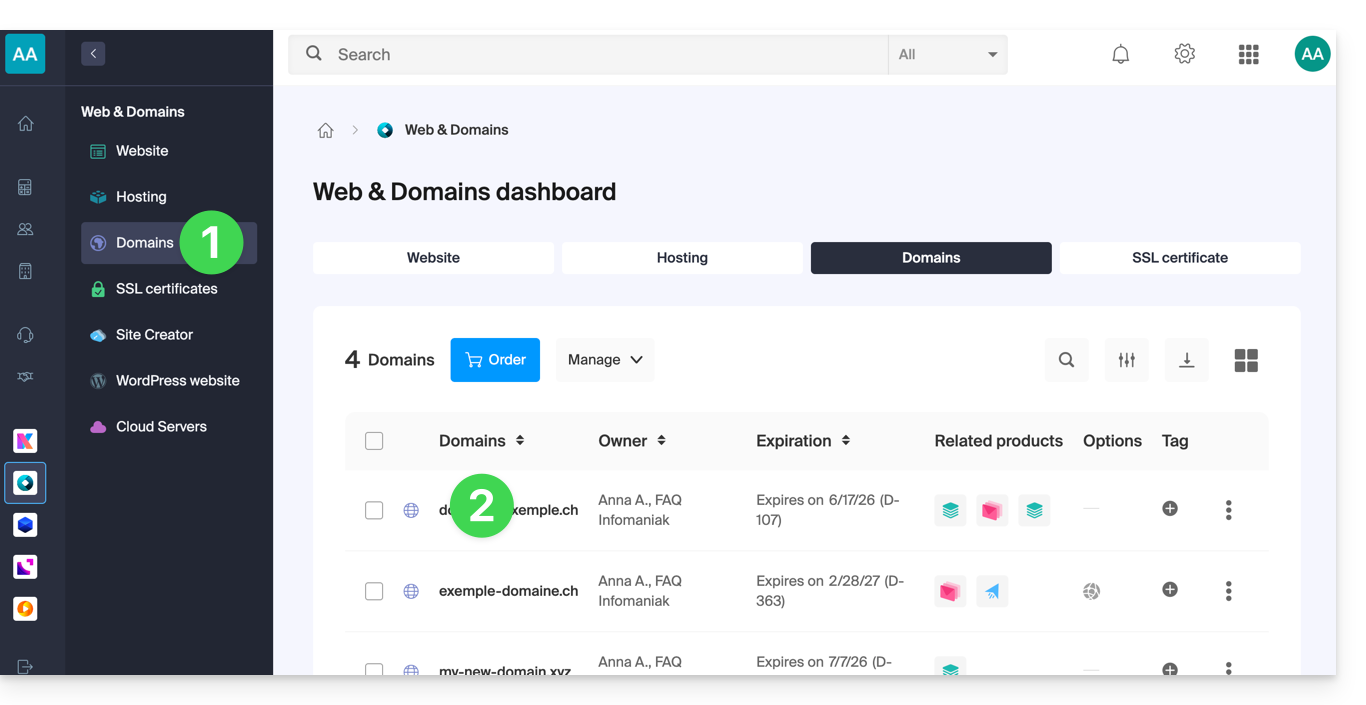Click the domain list search magnifier icon
1366x705 pixels.
[1066, 360]
